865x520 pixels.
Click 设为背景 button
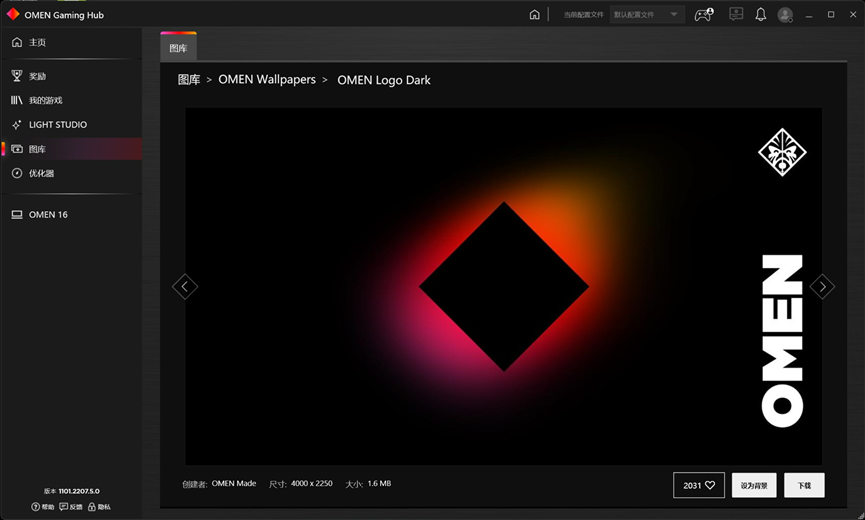point(754,485)
